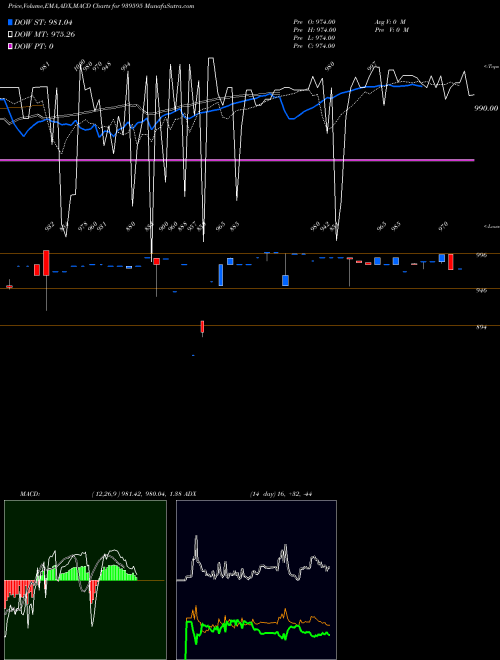500x660 pixels.
Task: Select the DOW PT: 0 legend label
Action: pos(34,46)
